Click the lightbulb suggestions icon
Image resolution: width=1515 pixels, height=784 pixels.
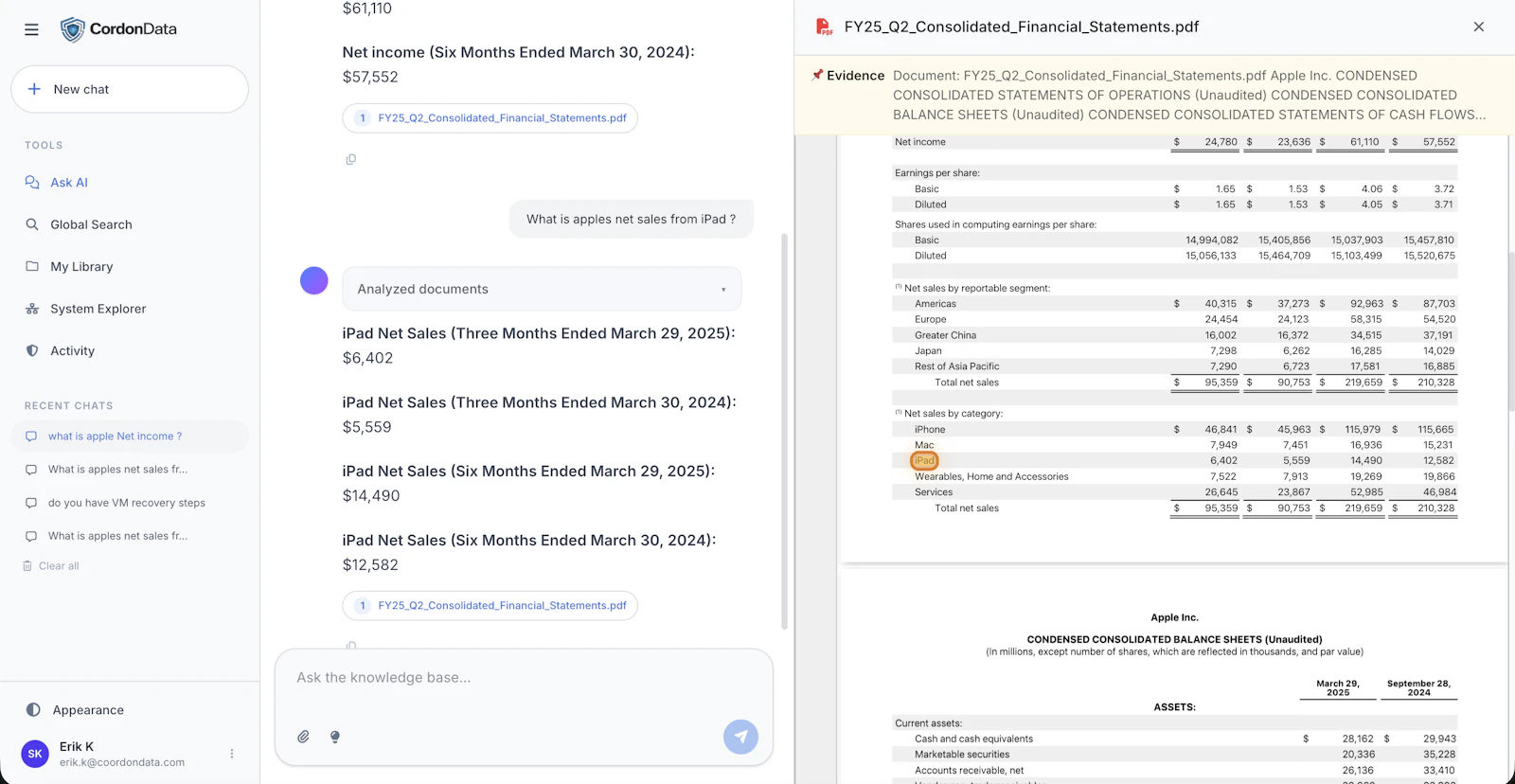tap(335, 737)
